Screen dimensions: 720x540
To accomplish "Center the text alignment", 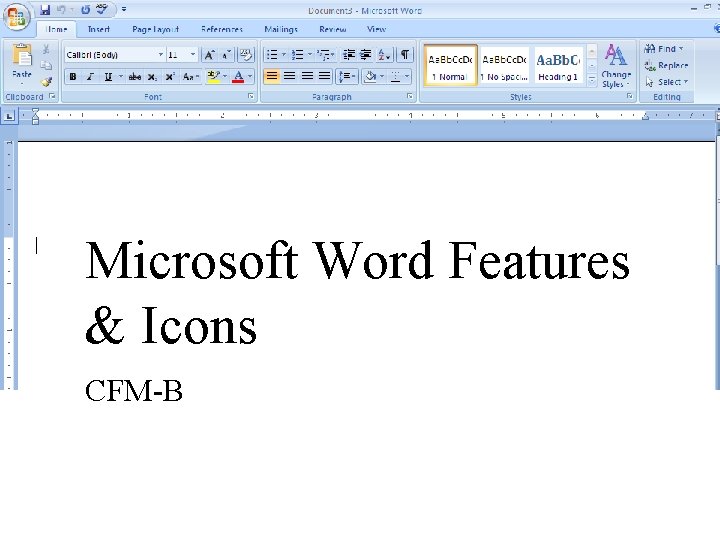I will pyautogui.click(x=289, y=76).
